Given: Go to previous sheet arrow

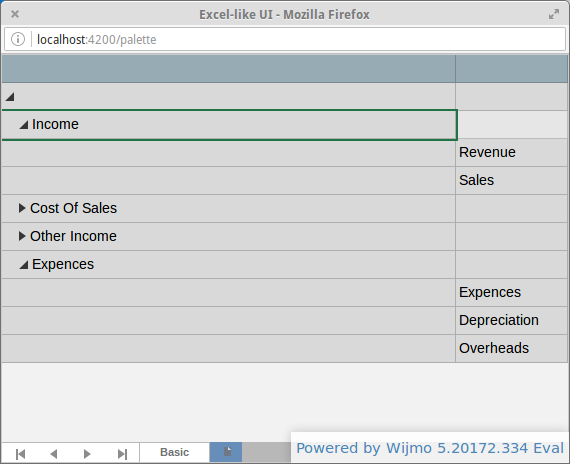Looking at the screenshot, I should point(54,453).
